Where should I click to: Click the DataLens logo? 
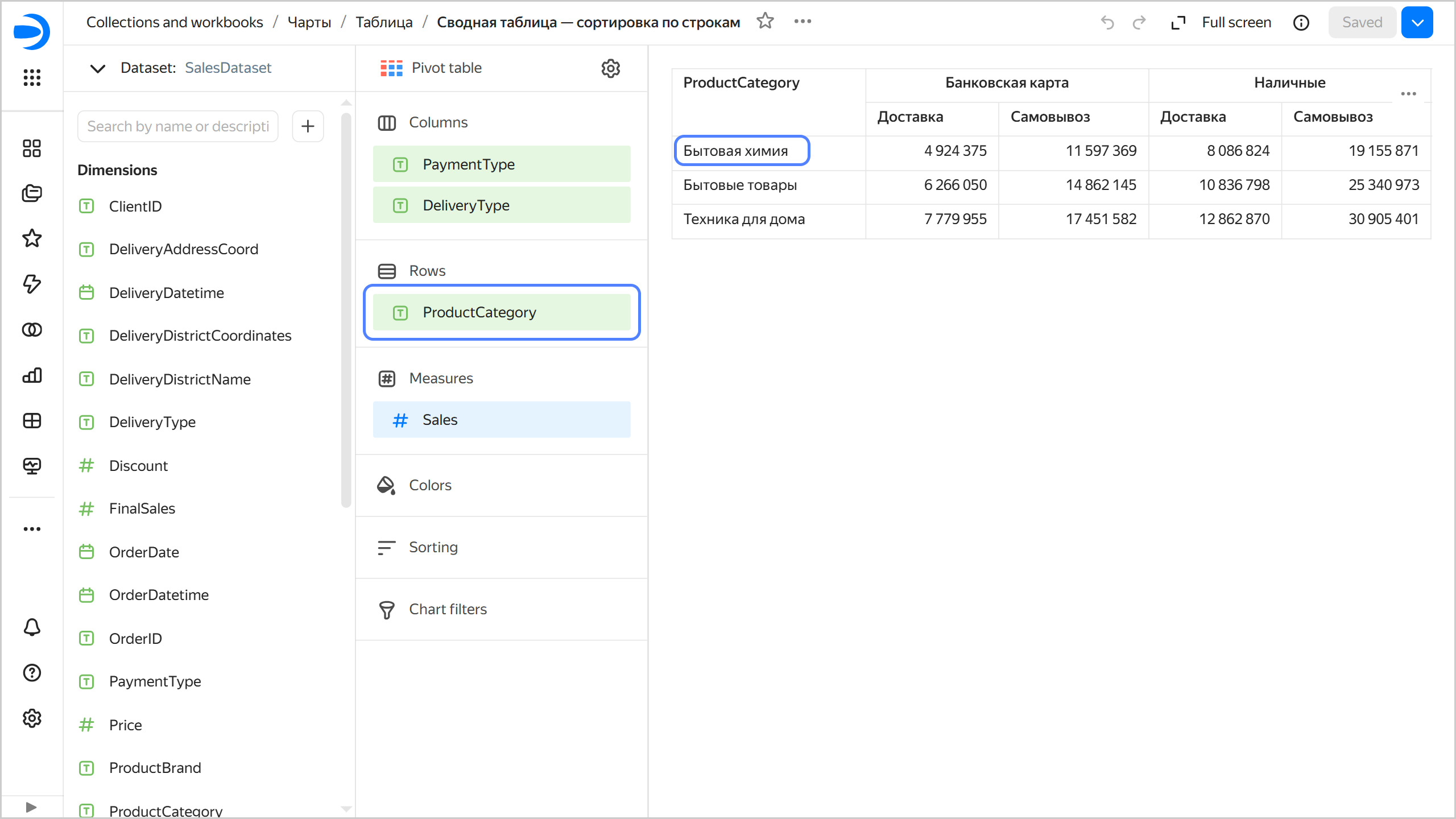point(32,31)
